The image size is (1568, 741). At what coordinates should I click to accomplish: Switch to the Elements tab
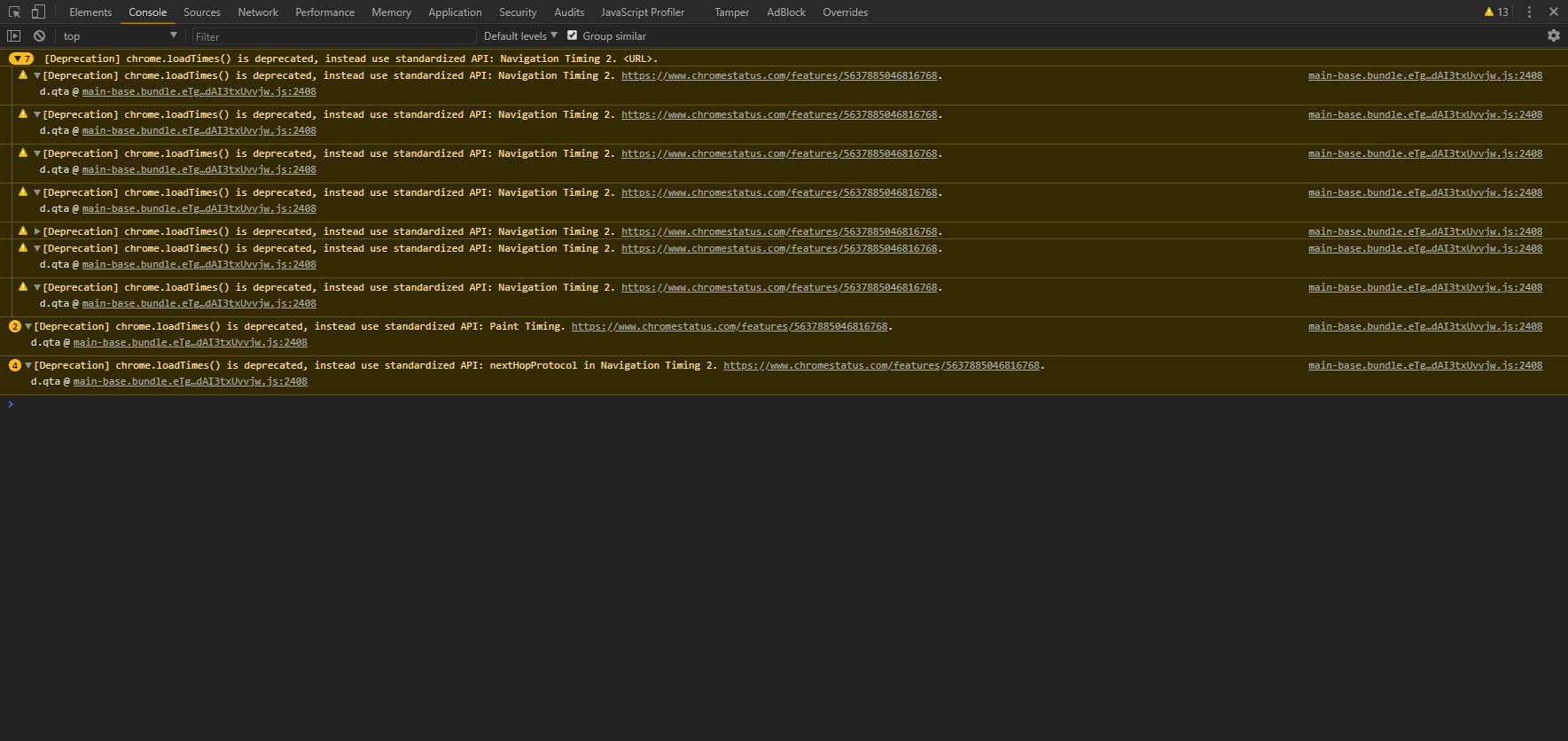click(90, 12)
